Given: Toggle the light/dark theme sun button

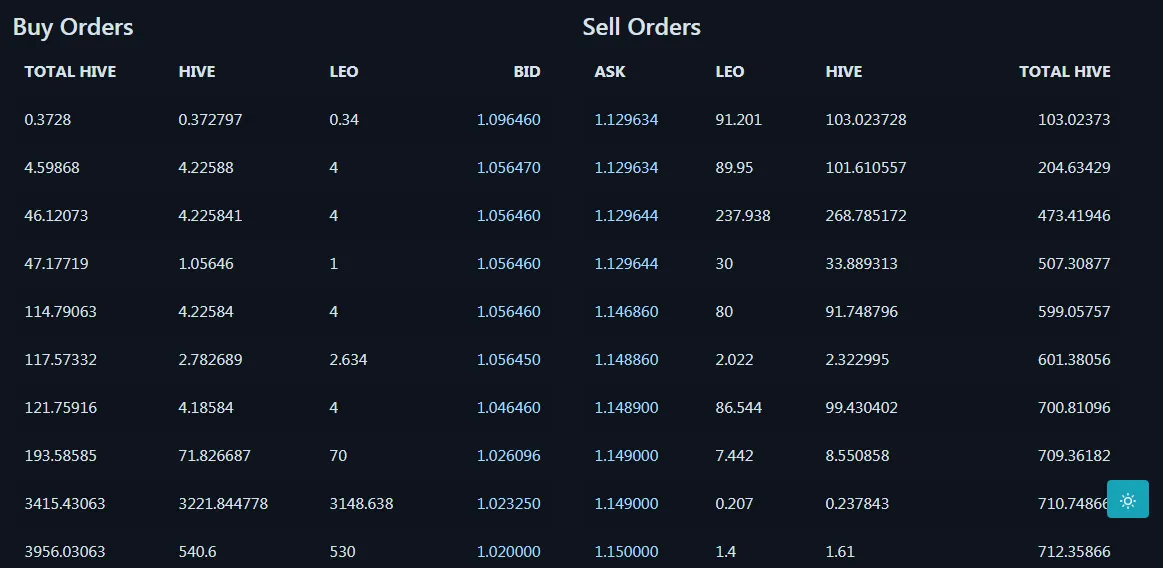Looking at the screenshot, I should (1127, 499).
